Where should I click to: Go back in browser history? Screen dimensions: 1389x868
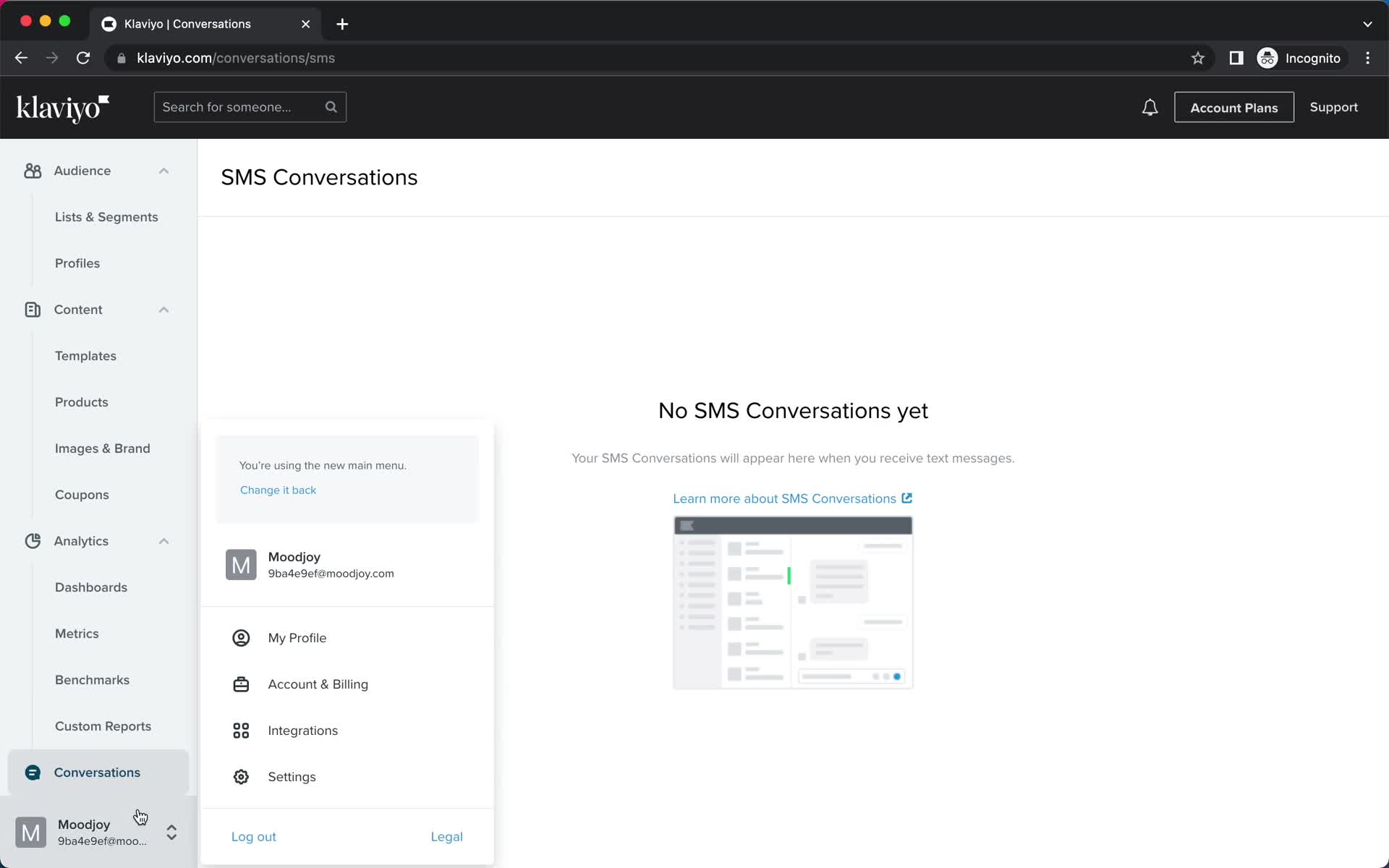click(x=21, y=58)
